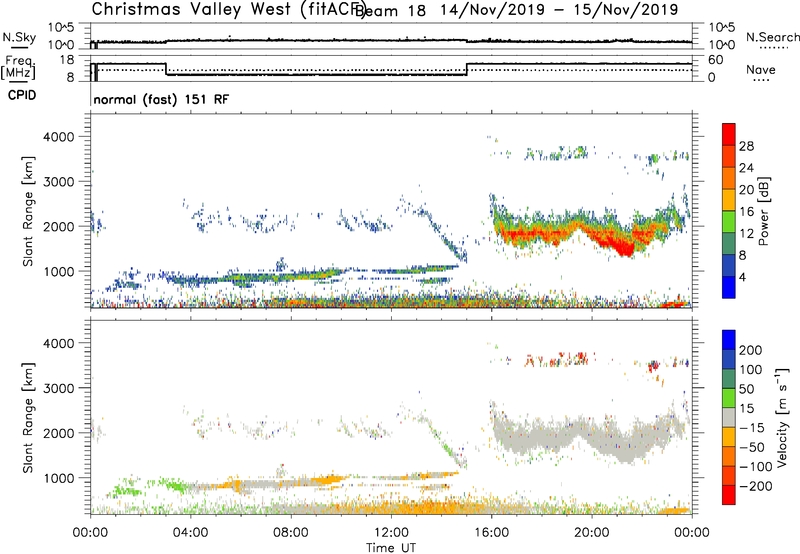Select the "N.Sky" legend label

click(x=19, y=38)
